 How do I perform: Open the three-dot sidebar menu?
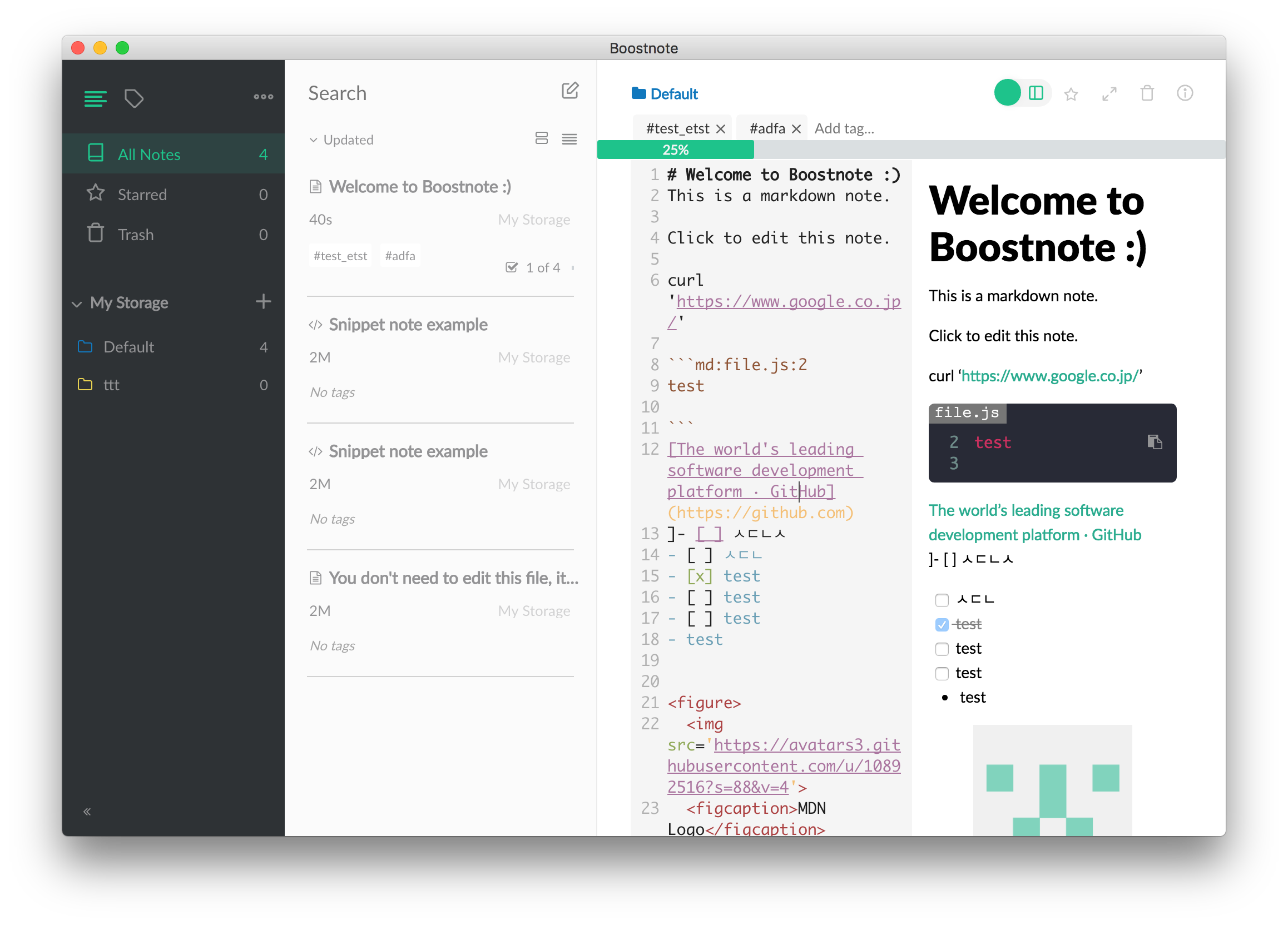pos(264,97)
